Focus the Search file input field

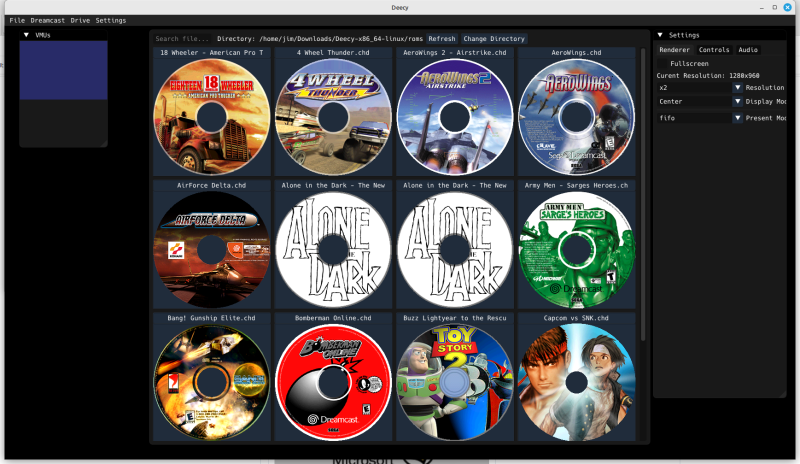(x=182, y=39)
